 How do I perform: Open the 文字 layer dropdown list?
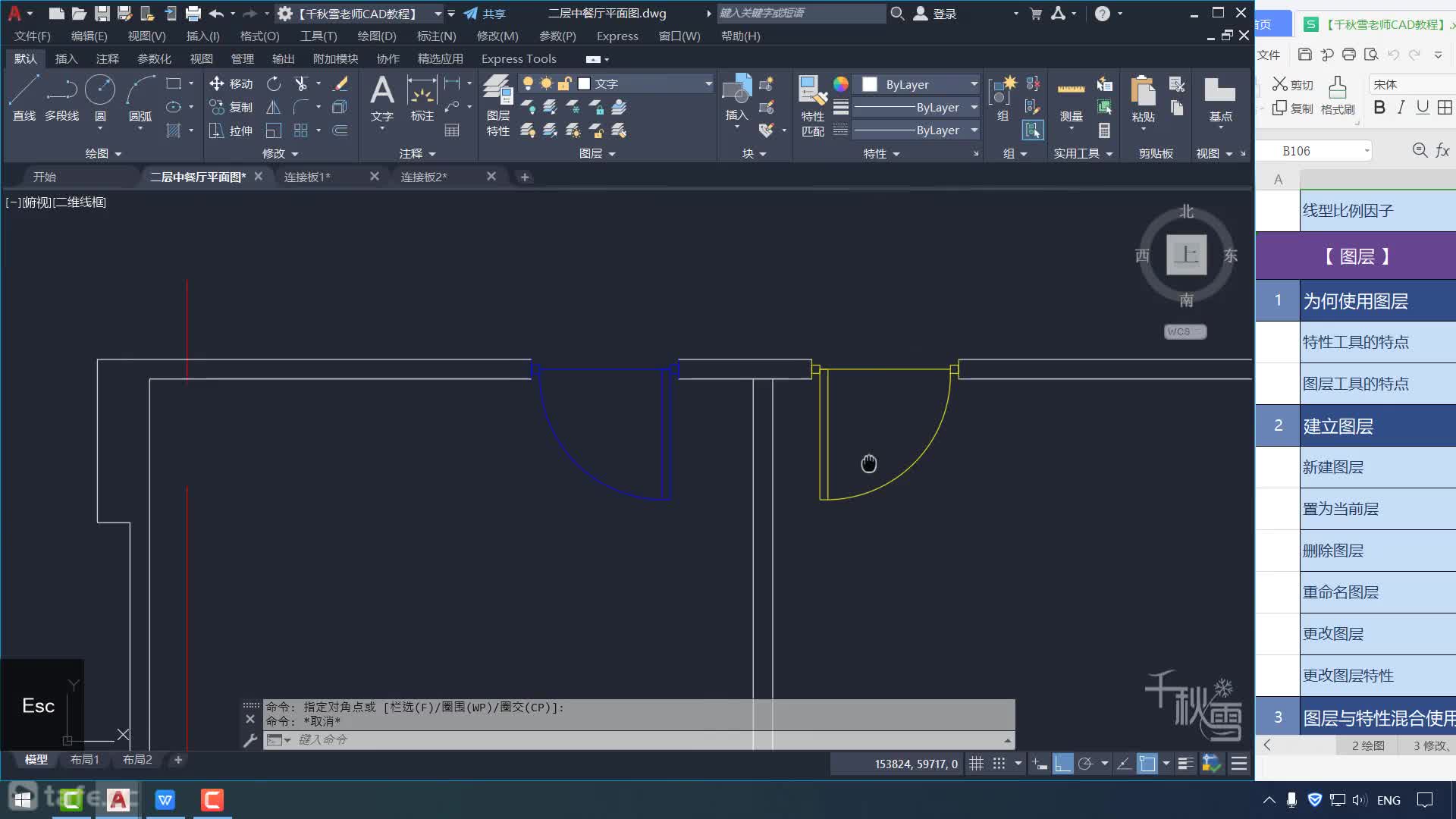click(x=708, y=83)
